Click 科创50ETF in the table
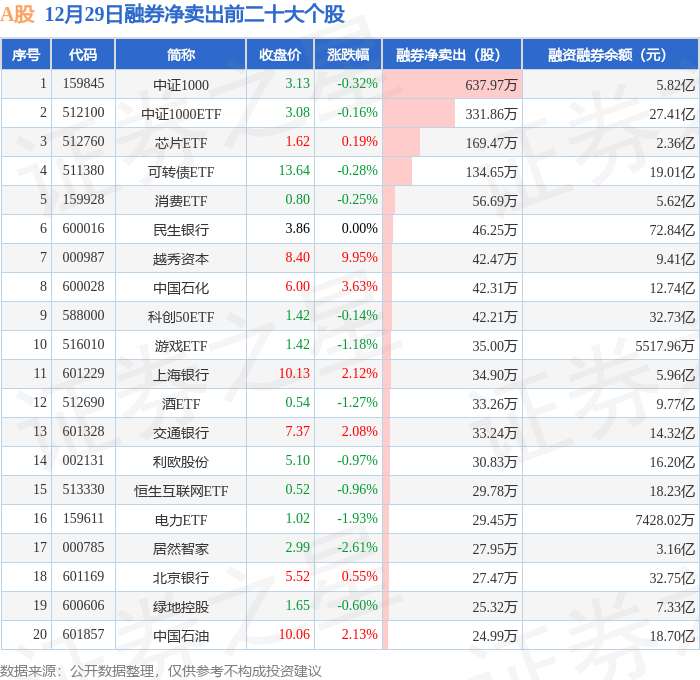The height and width of the screenshot is (680, 700). point(181,317)
